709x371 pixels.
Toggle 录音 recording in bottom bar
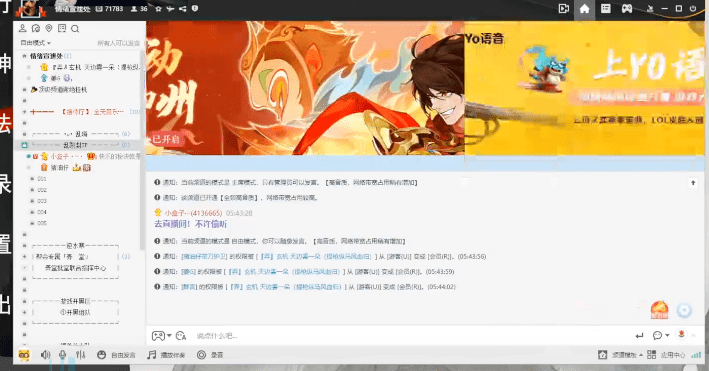210,355
